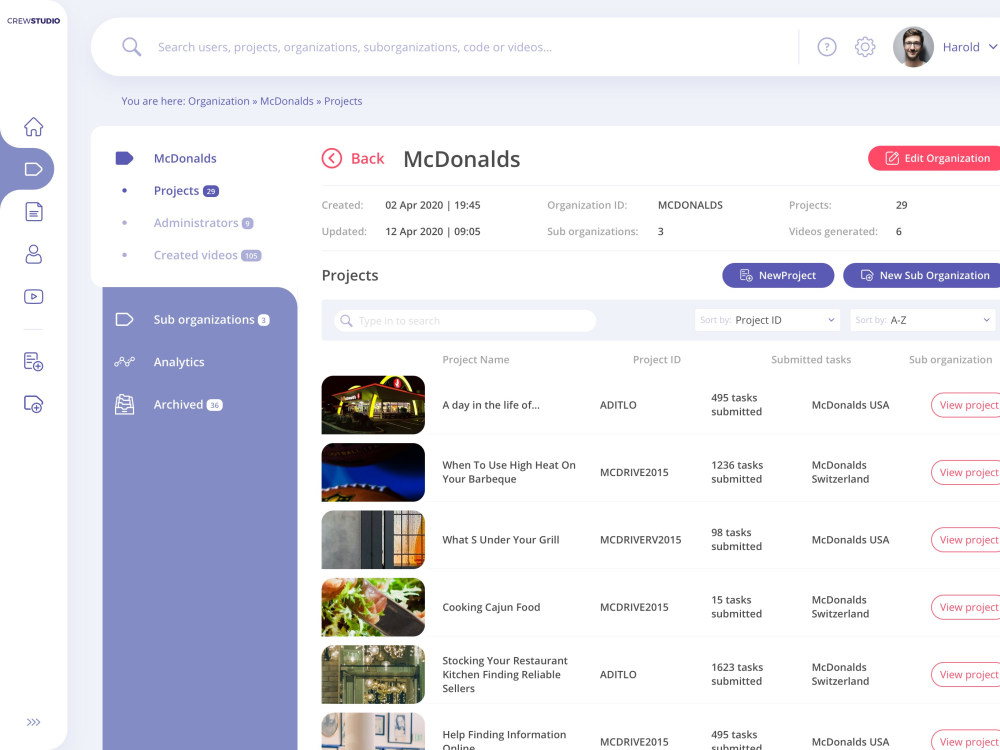
Task: View project What S Under Your Grill
Action: (x=966, y=540)
